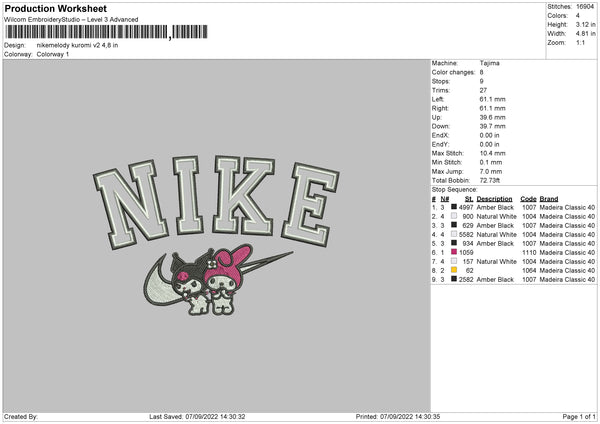The width and height of the screenshot is (600, 424).
Task: Click the barcode under the worksheet title
Action: click(107, 32)
